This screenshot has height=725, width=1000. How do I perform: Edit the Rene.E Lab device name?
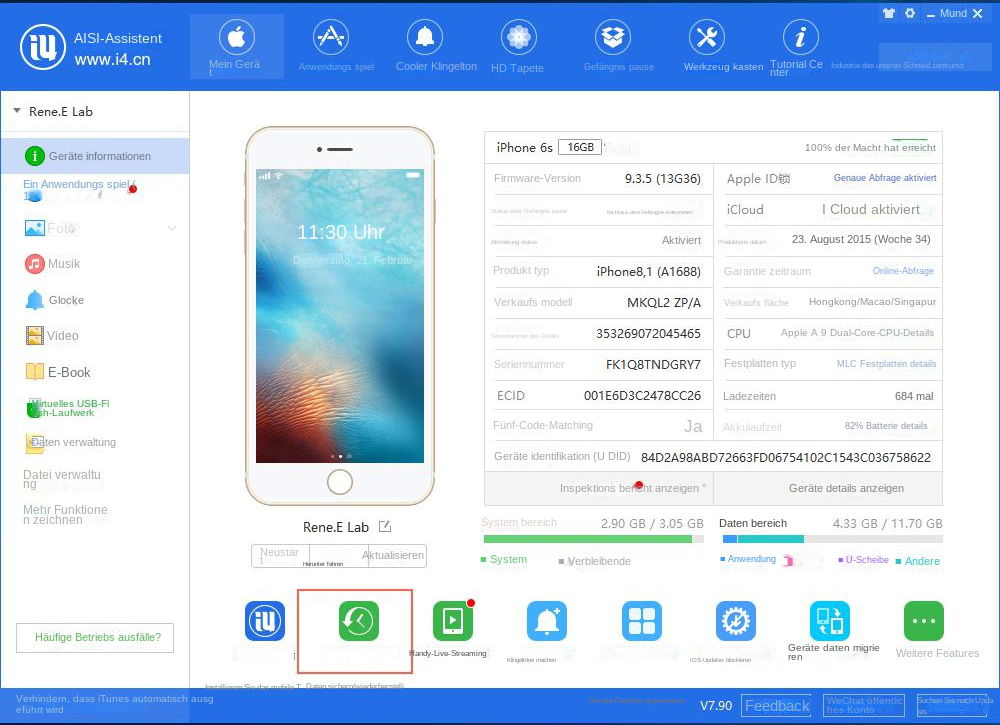(x=385, y=527)
